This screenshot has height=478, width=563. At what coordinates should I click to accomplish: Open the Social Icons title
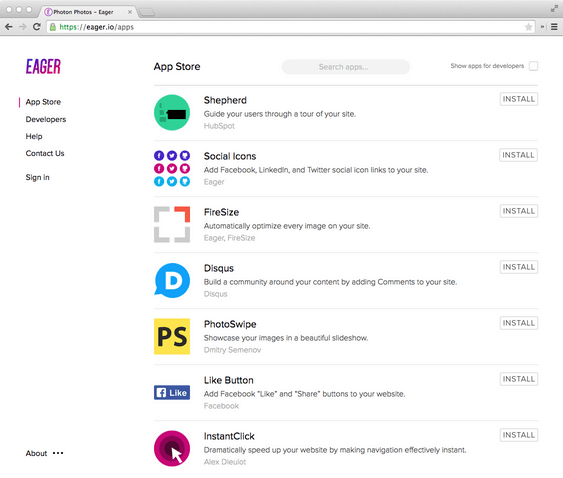(230, 156)
